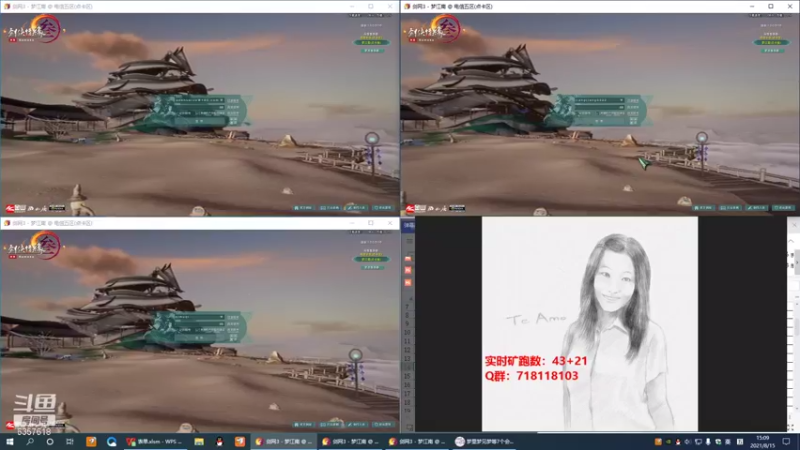Open taskbar Search magnifier
Image resolution: width=800 pixels, height=450 pixels.
tap(30, 442)
